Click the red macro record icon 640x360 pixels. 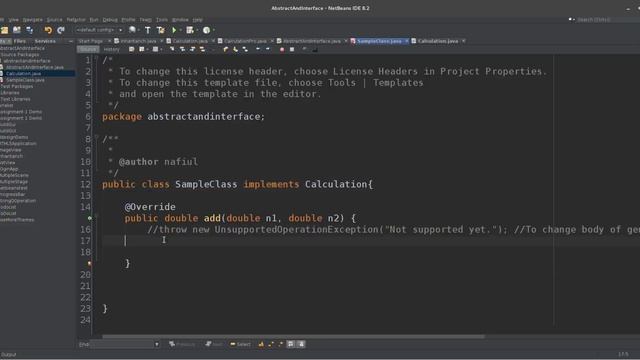[x=282, y=49]
